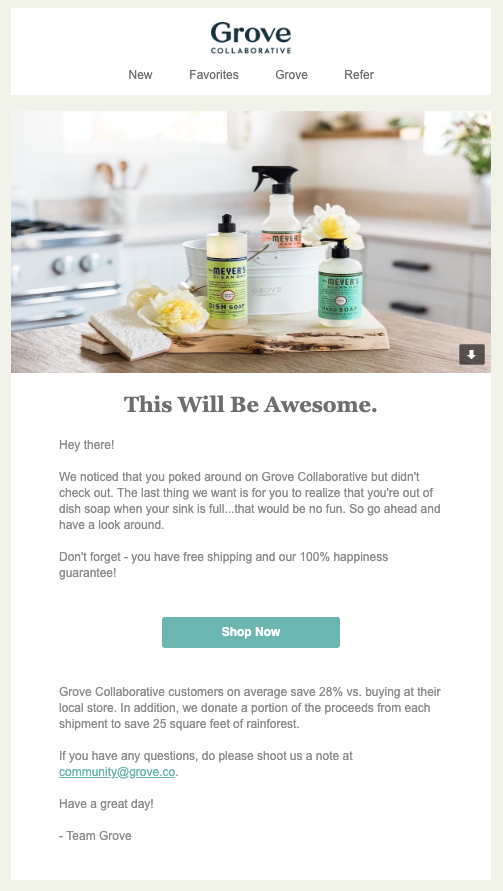Click the "This Will Be Awesome." headline
Screen dimensions: 503x891
click(251, 405)
